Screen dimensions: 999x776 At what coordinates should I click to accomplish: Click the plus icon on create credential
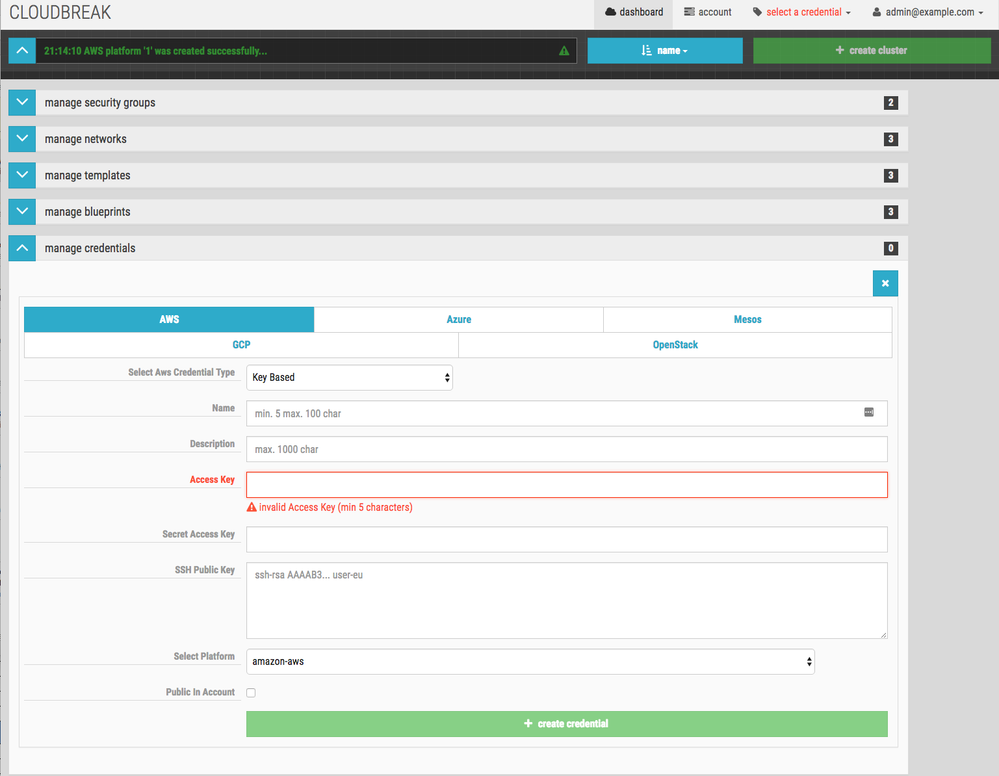528,723
